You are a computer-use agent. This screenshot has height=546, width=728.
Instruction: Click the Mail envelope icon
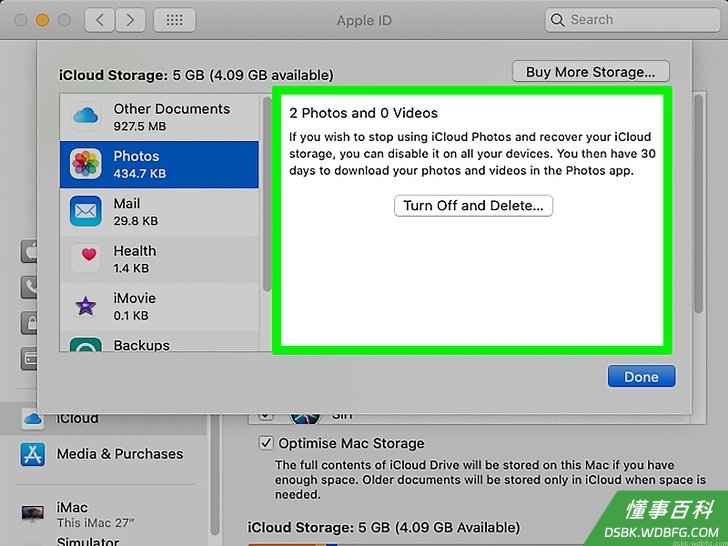(85, 211)
